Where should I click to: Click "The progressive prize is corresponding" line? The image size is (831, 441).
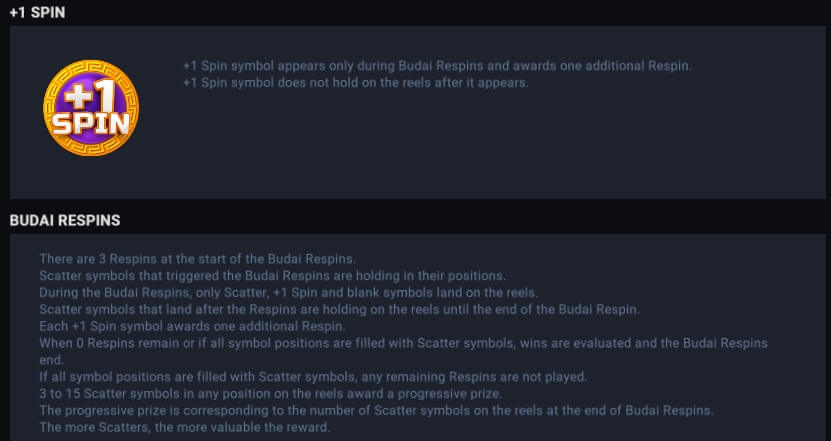pyautogui.click(x=376, y=411)
